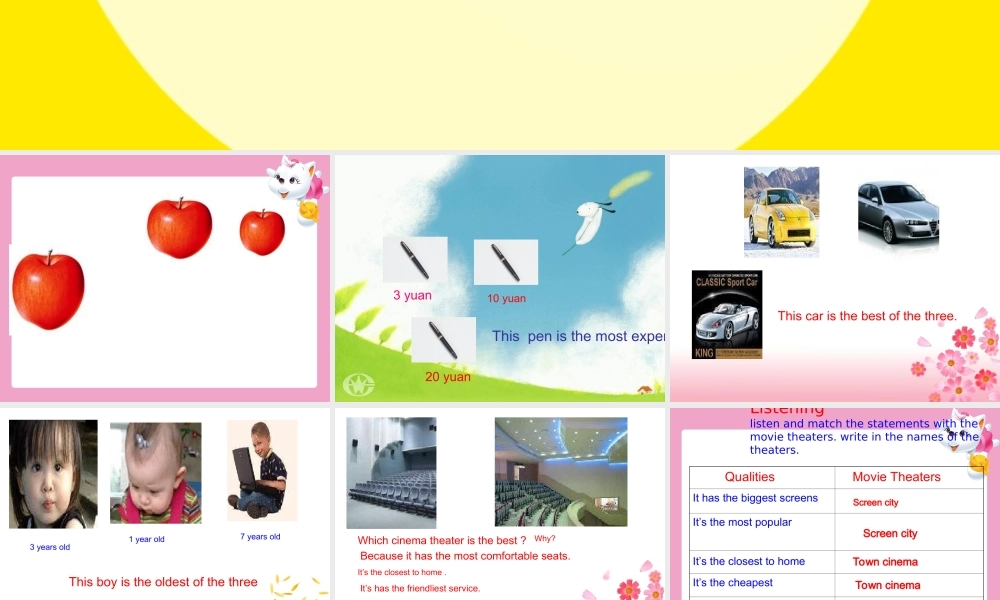Click the photo of boy with laptop
The height and width of the screenshot is (600, 1000).
tap(262, 470)
